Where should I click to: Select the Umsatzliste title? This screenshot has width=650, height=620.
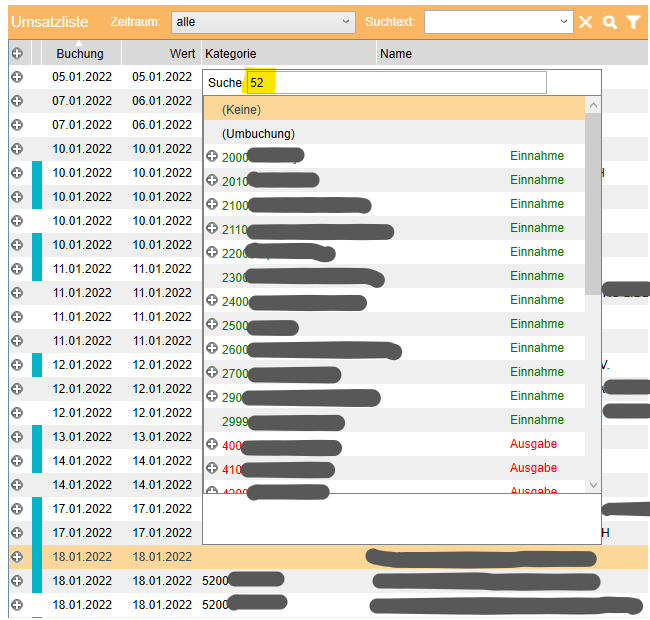tap(50, 22)
